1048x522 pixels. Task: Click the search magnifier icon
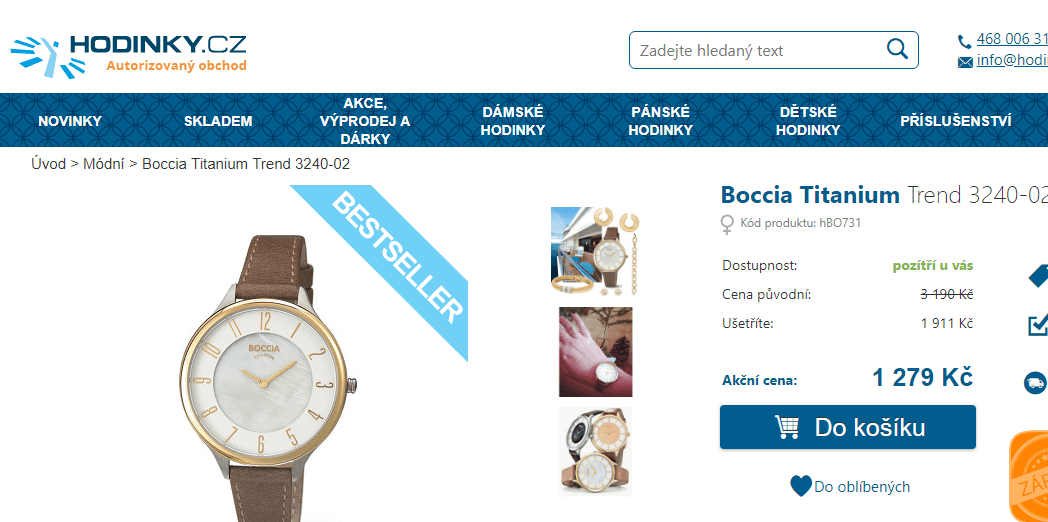897,49
